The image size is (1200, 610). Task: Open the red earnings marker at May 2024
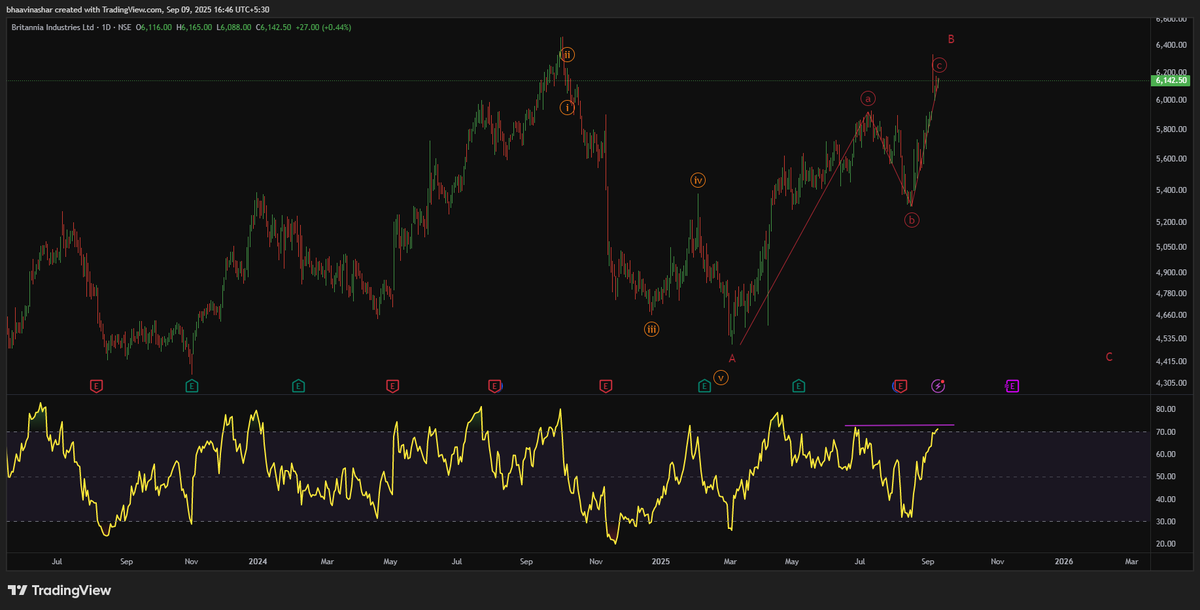392,385
